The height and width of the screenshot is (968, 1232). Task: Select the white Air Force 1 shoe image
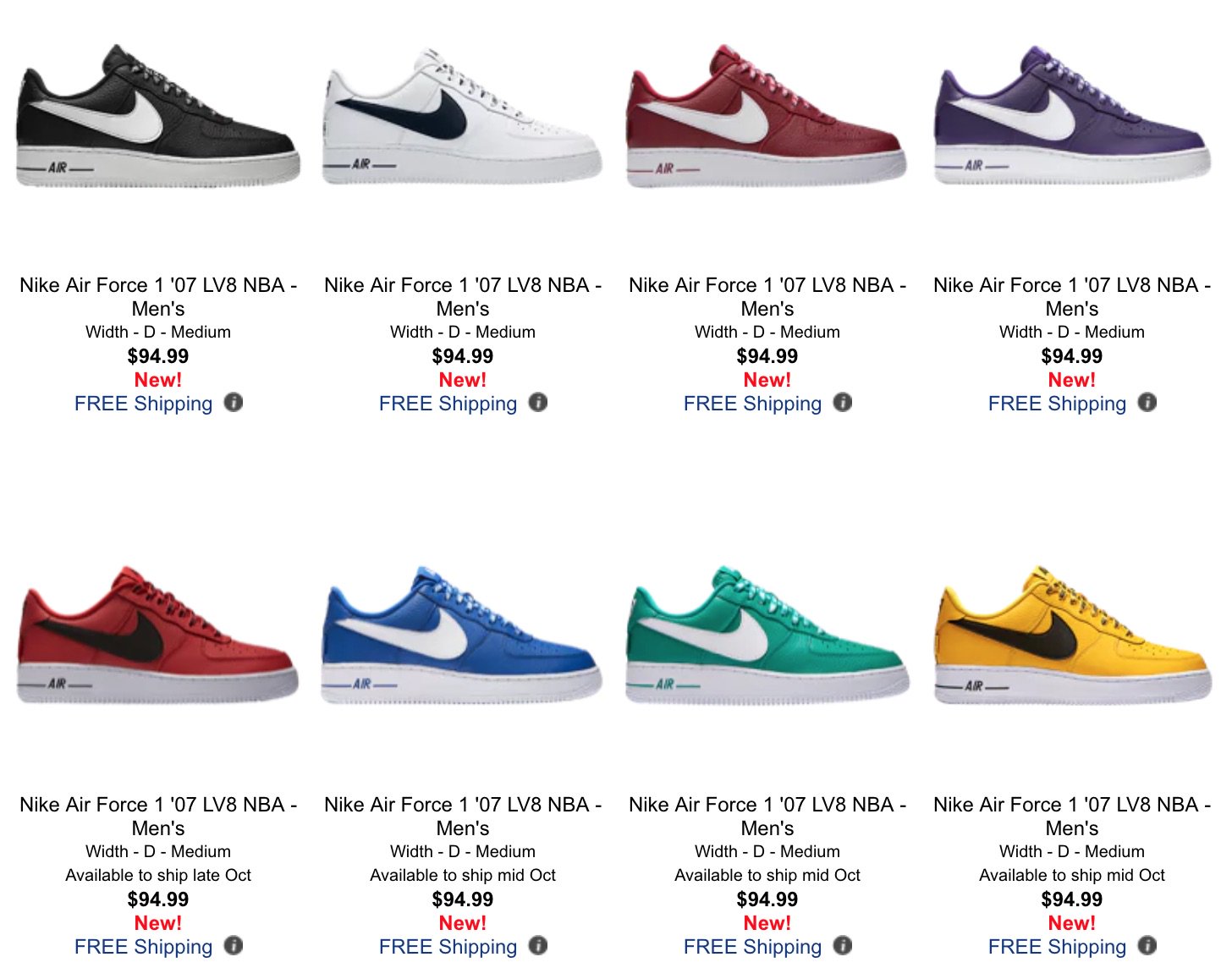463,116
